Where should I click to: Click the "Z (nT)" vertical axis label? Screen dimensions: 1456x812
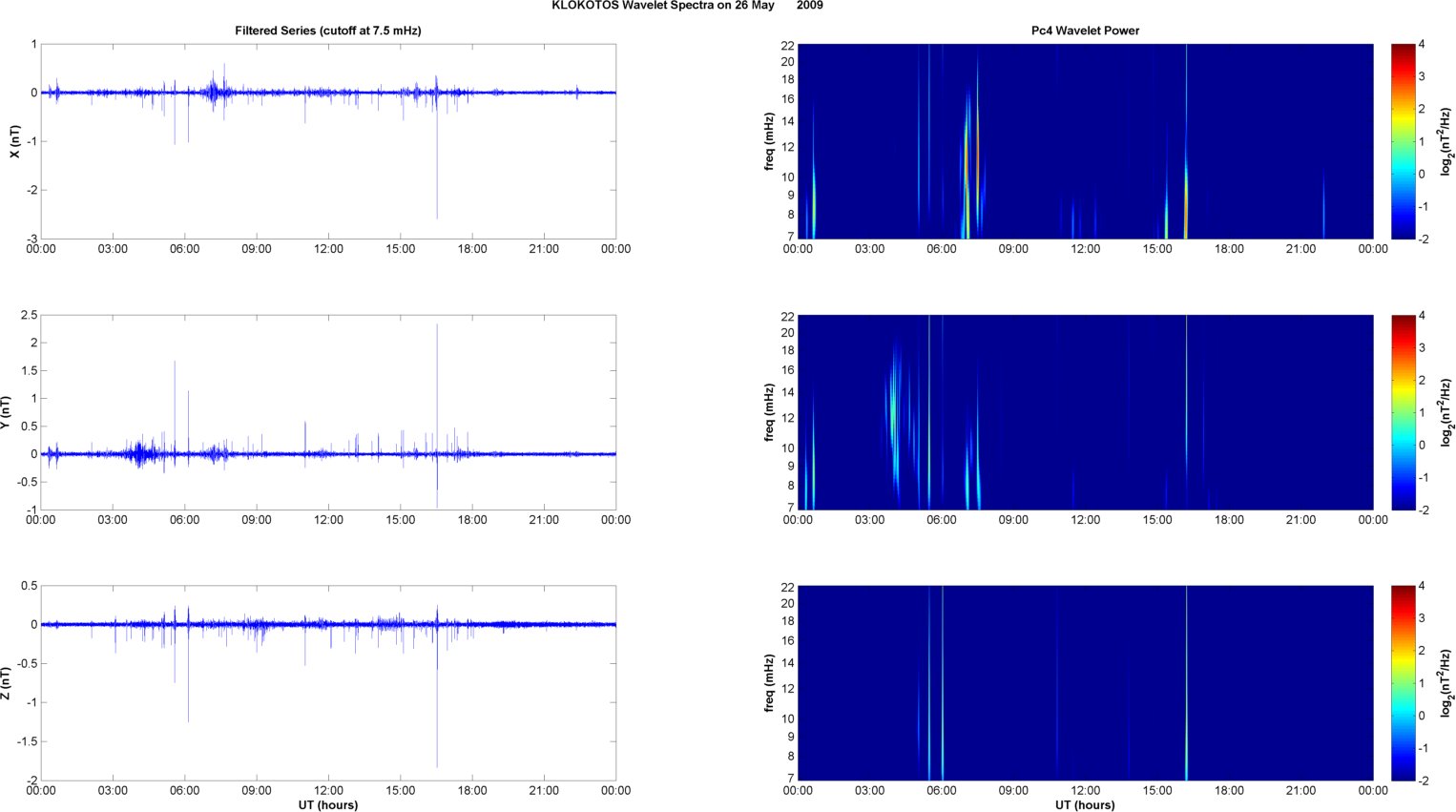point(6,683)
